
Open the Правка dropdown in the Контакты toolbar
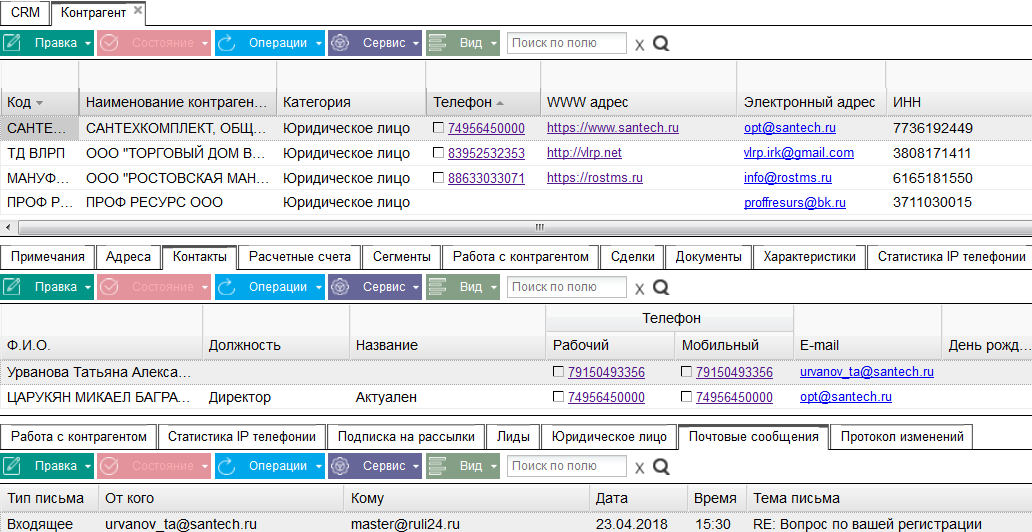[88, 288]
